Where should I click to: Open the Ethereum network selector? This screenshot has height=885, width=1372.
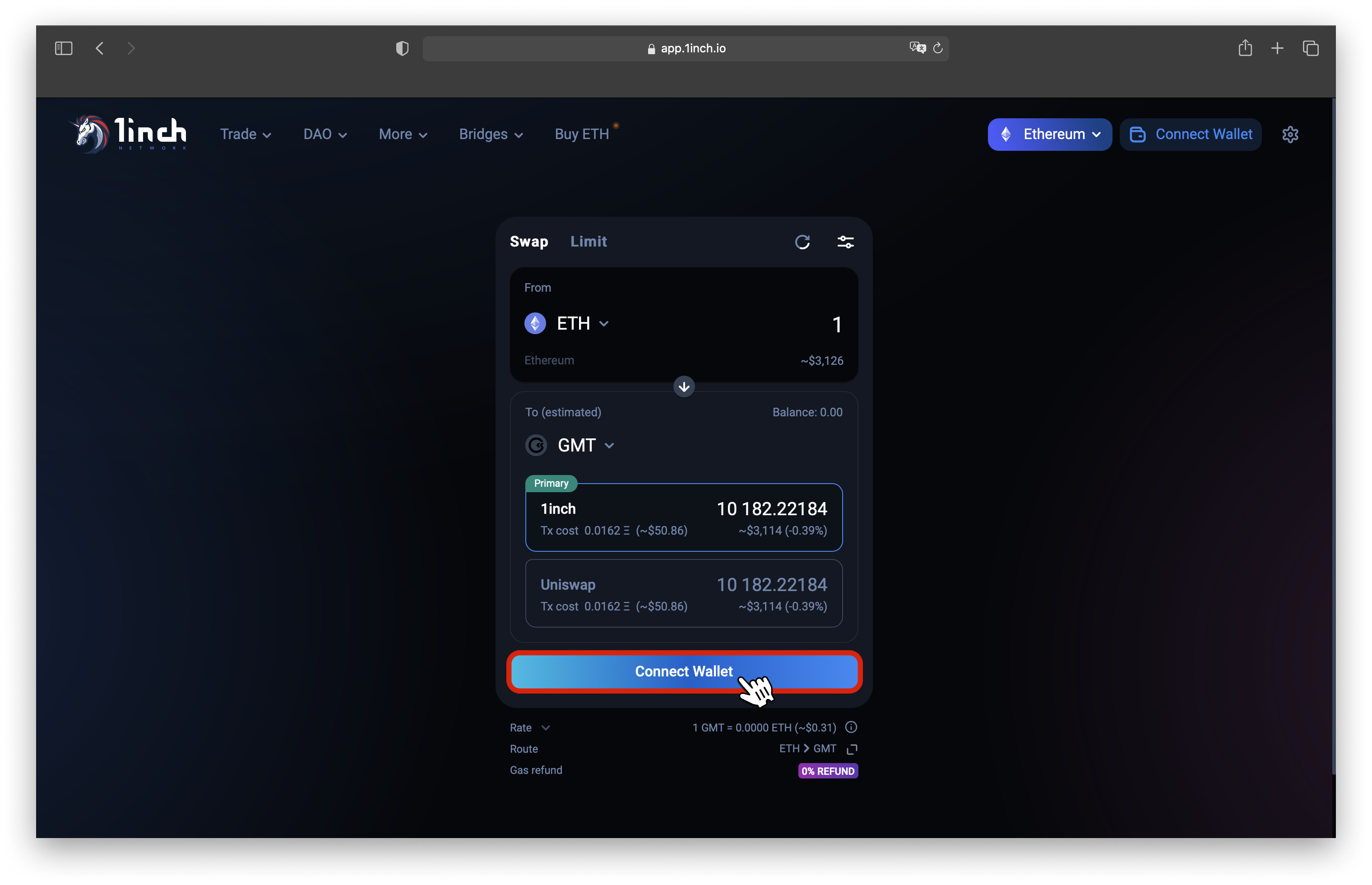pyautogui.click(x=1049, y=135)
